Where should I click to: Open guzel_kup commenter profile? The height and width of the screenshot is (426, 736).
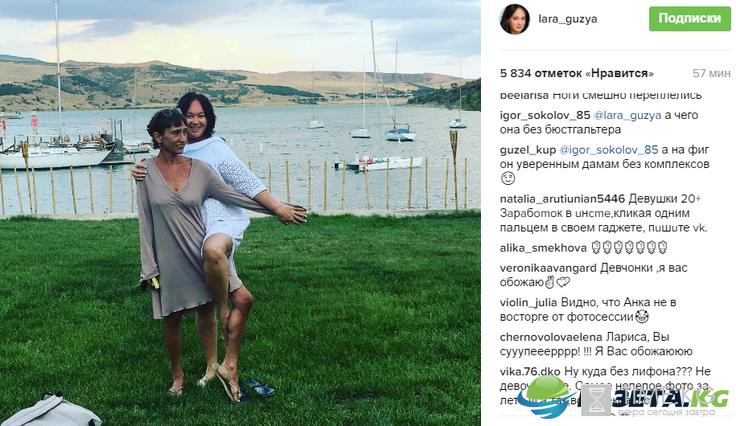tap(528, 150)
